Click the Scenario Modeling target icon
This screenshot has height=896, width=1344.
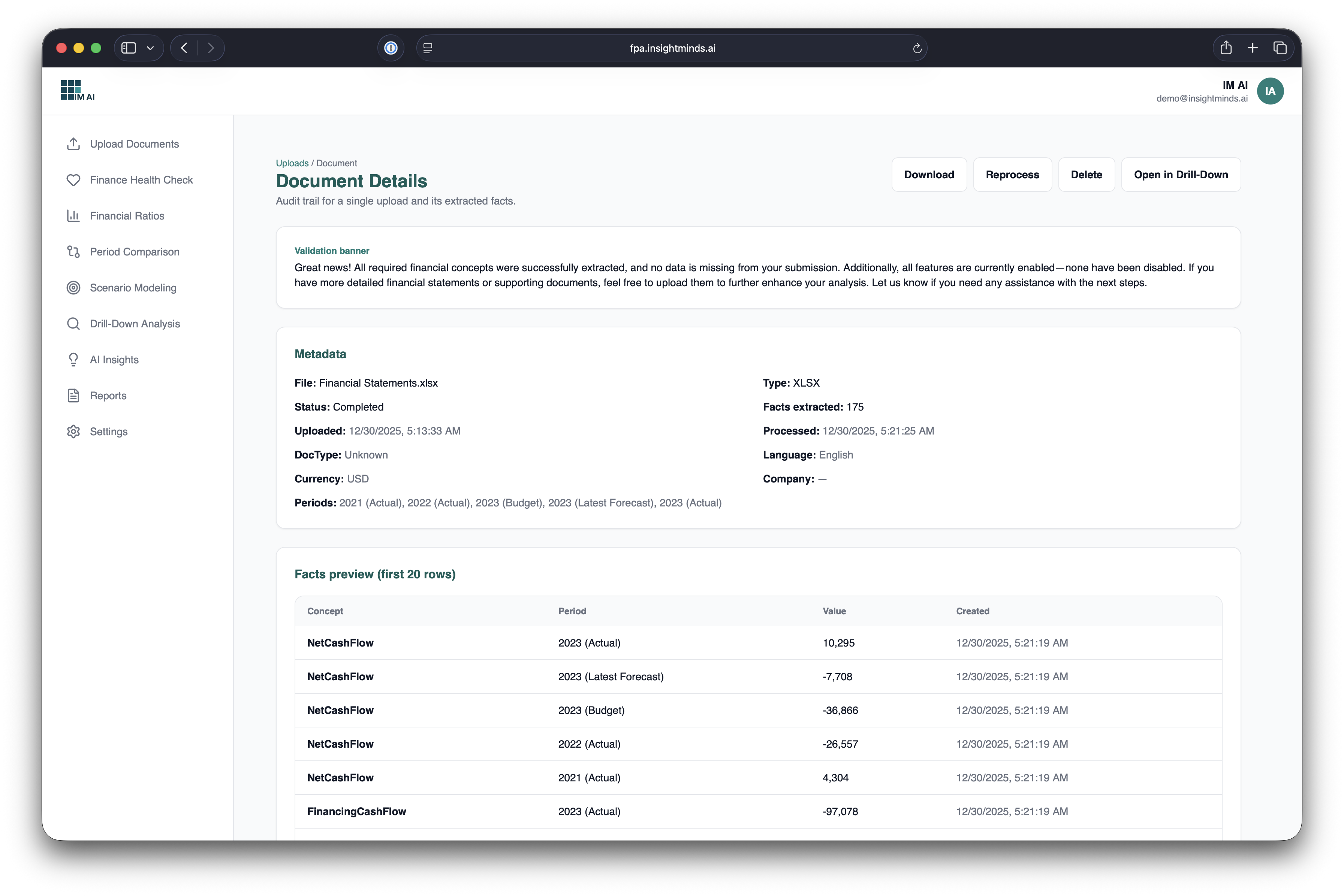tap(73, 288)
